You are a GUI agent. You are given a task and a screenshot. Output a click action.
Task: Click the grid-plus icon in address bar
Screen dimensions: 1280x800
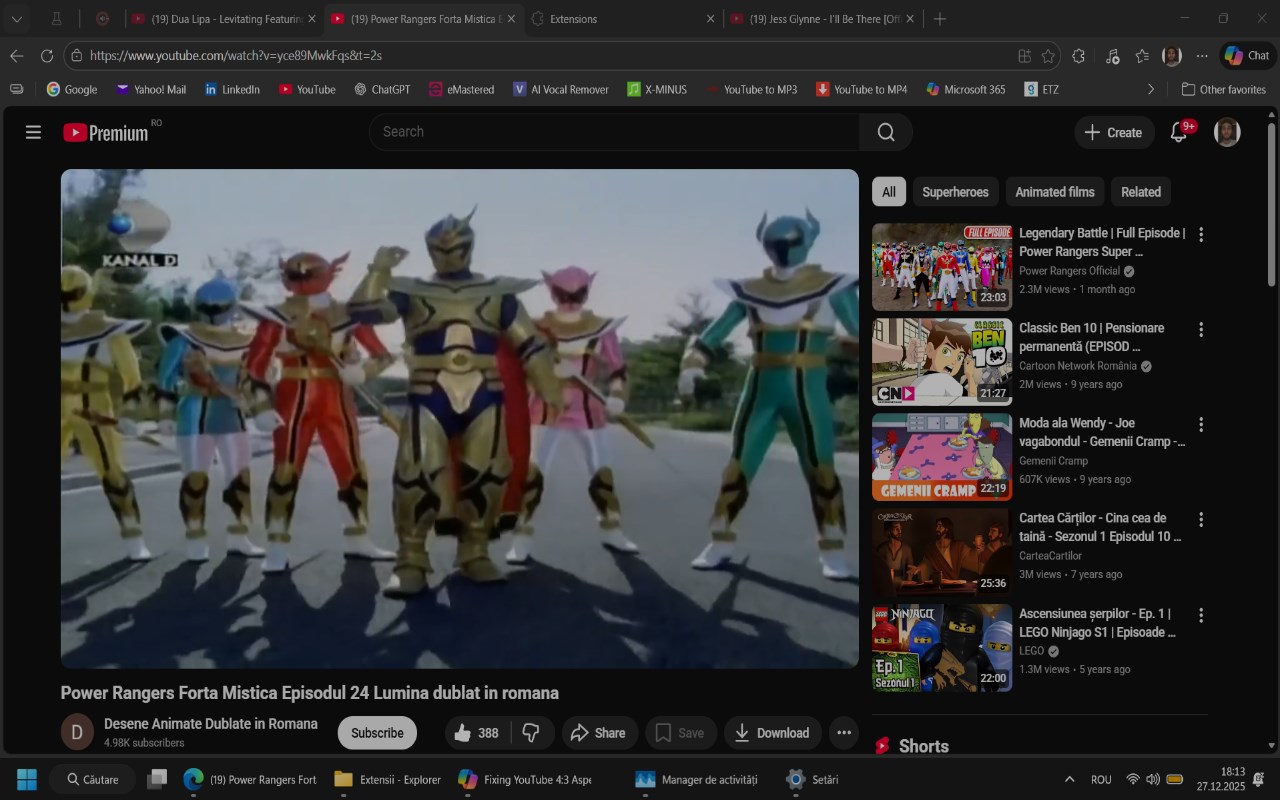tap(1024, 56)
